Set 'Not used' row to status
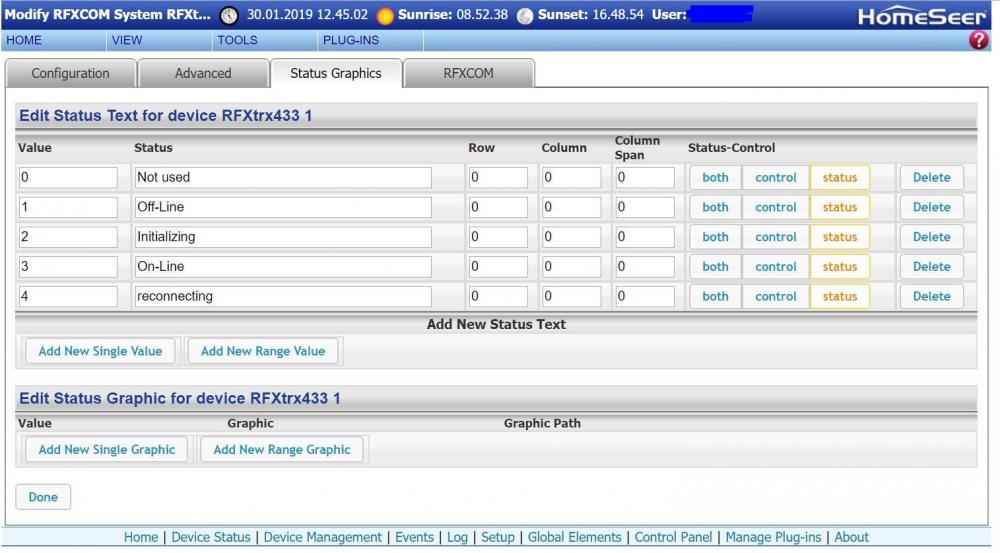Image resolution: width=1000 pixels, height=553 pixels. pyautogui.click(x=839, y=178)
